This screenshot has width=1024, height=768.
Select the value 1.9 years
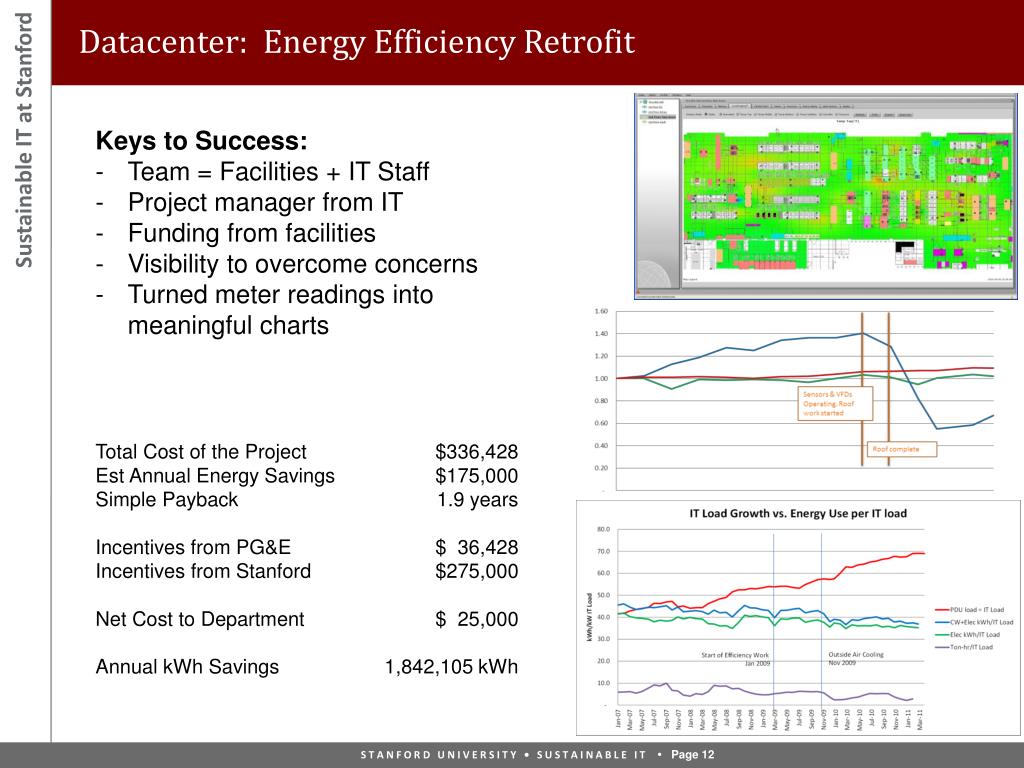coord(477,500)
